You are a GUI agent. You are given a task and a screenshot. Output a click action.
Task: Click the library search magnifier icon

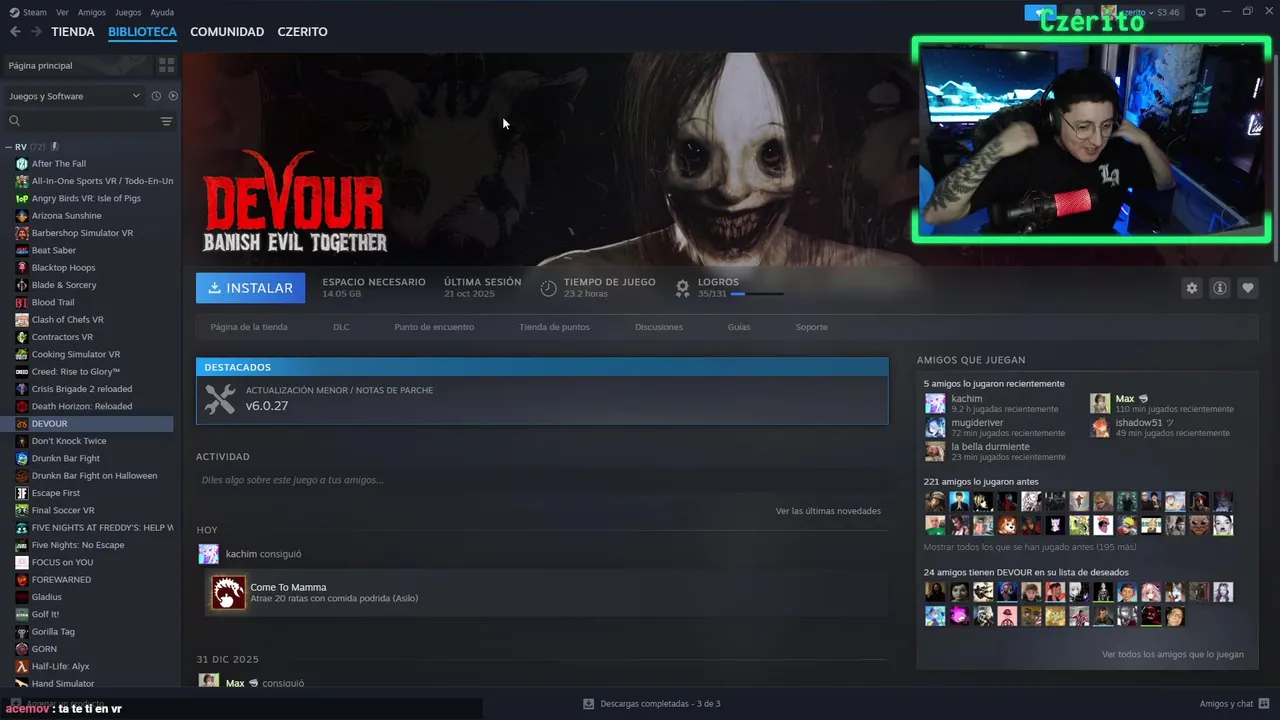tap(14, 121)
